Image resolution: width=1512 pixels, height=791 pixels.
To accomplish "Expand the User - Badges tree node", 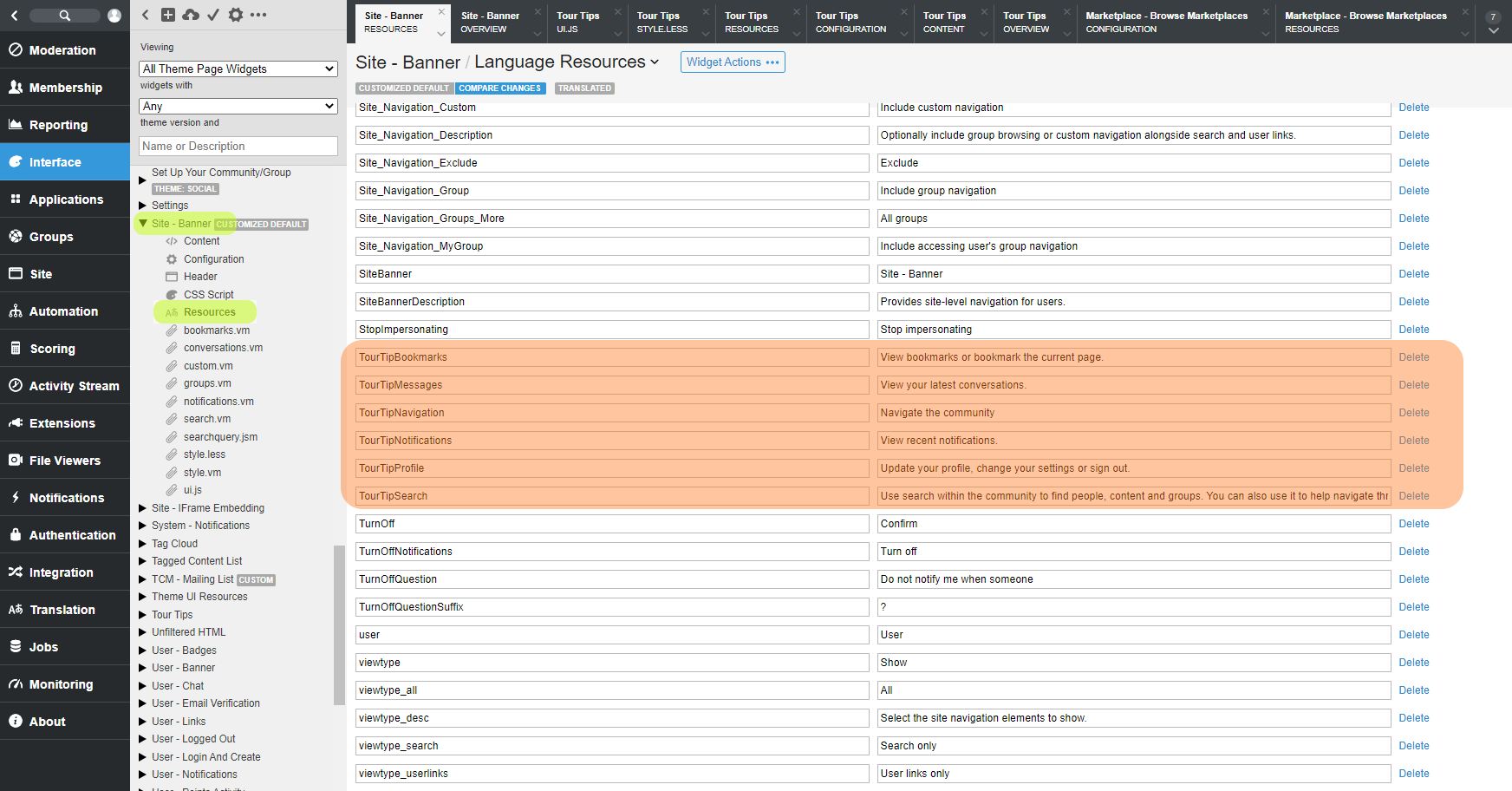I will pyautogui.click(x=143, y=650).
